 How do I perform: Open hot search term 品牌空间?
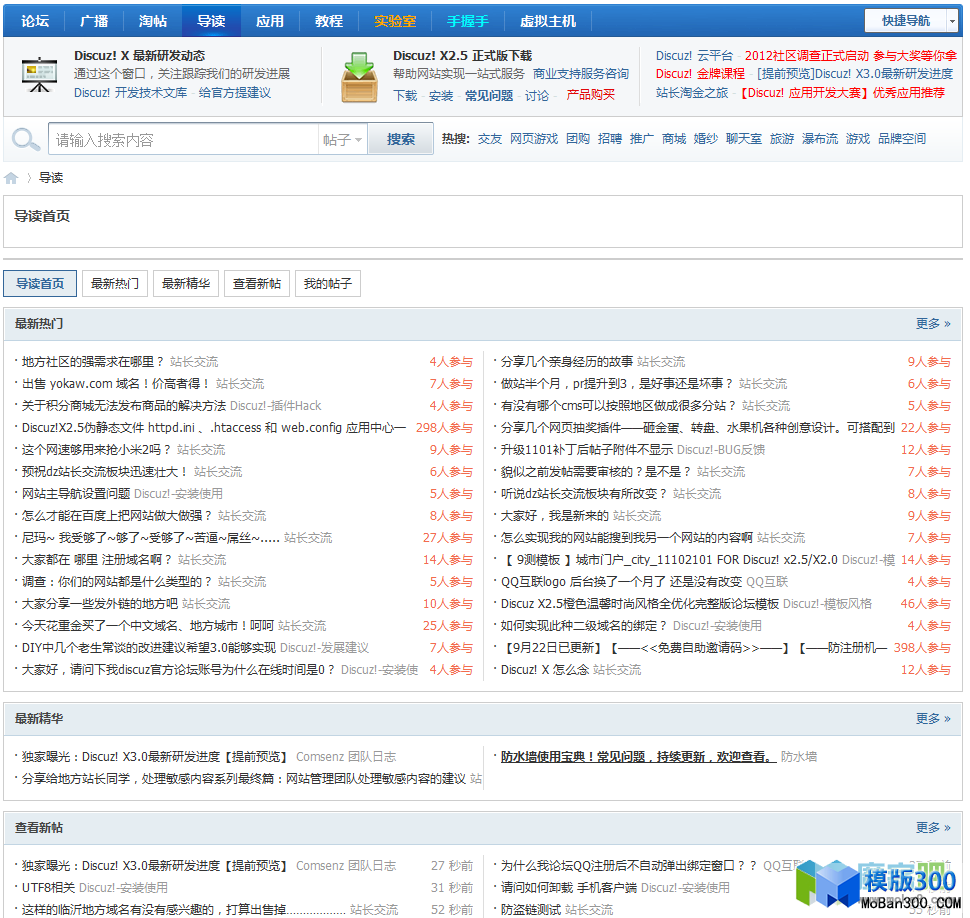coord(902,139)
